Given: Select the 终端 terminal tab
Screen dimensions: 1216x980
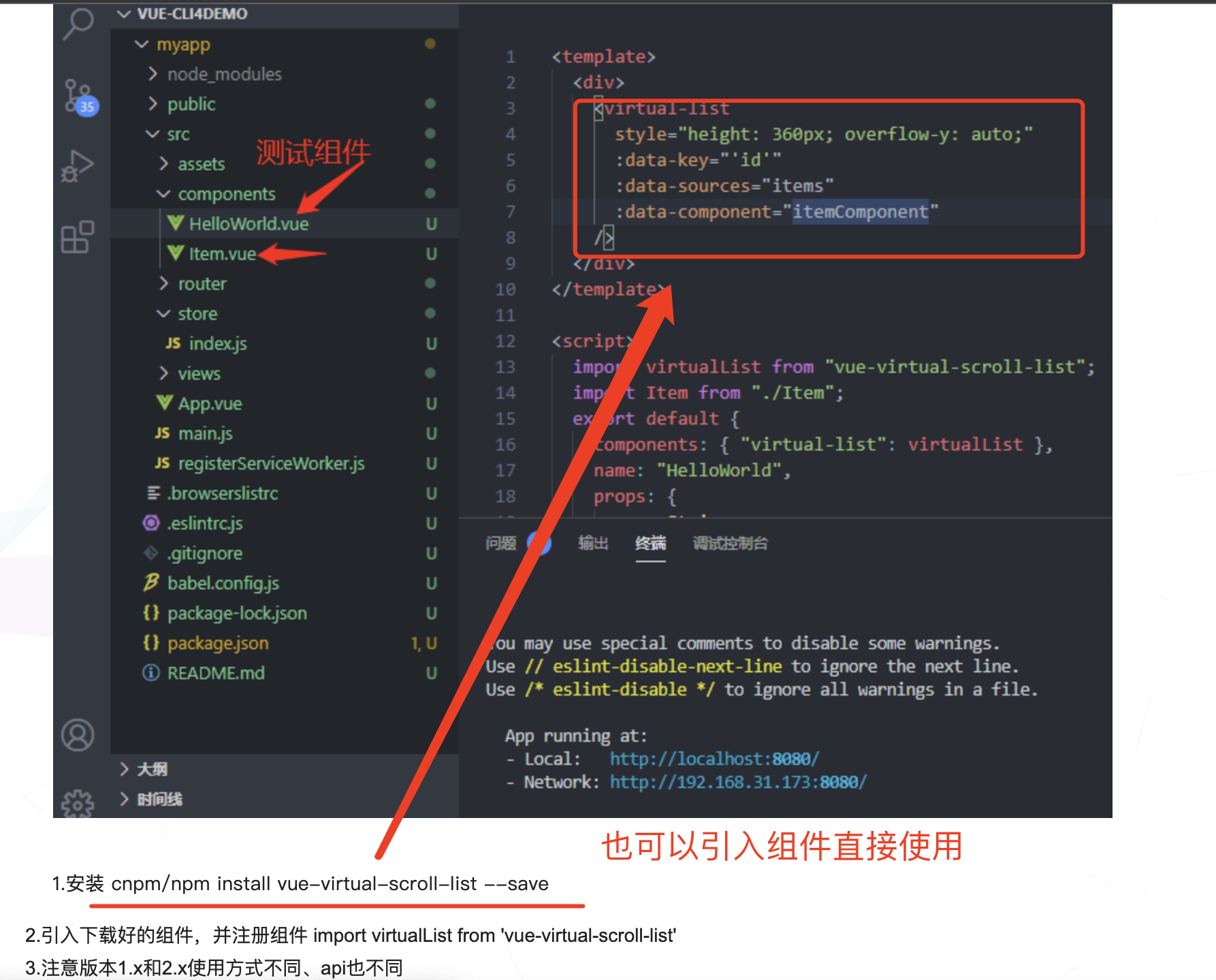Looking at the screenshot, I should [x=651, y=543].
